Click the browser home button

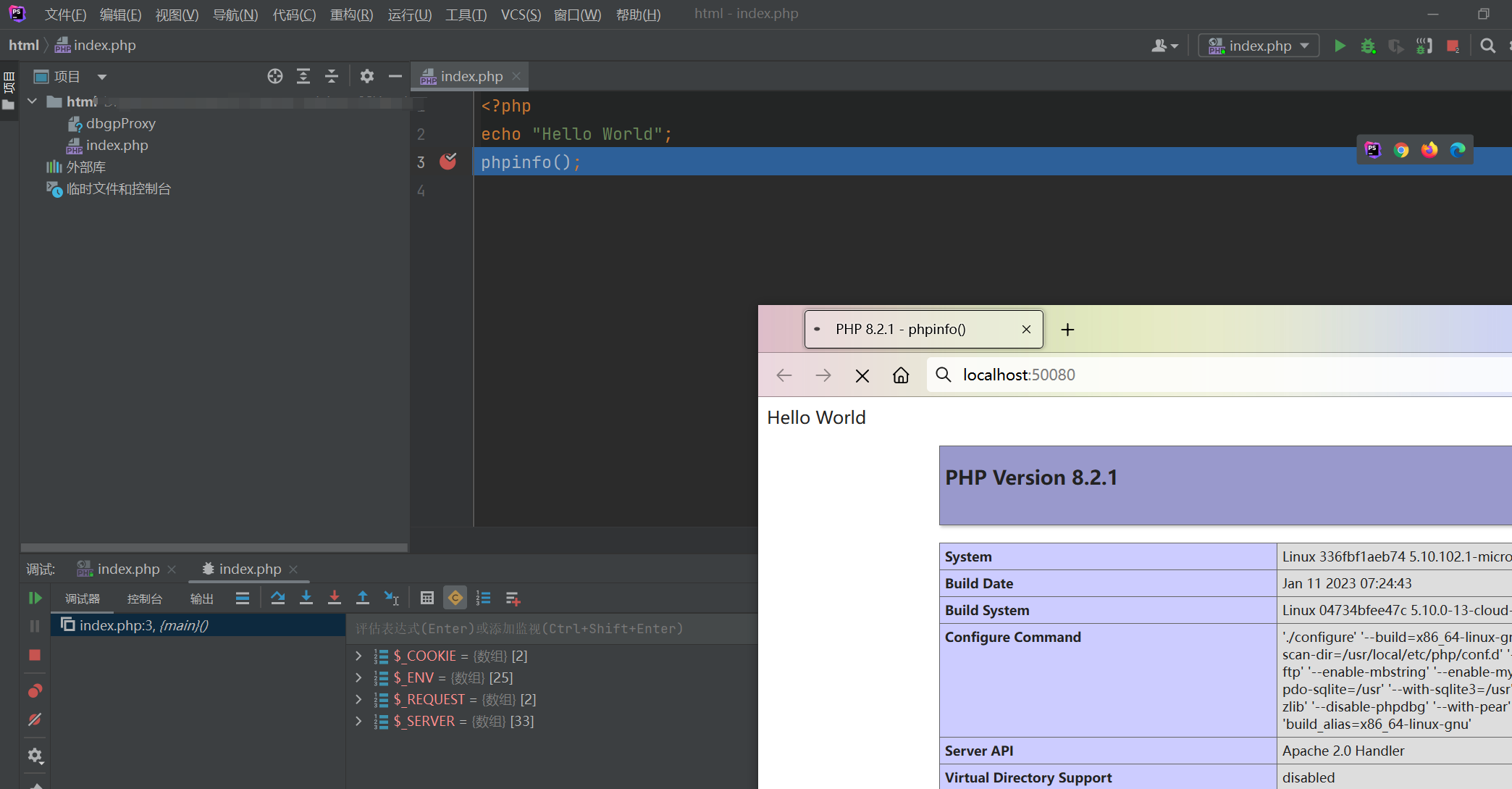pos(901,375)
